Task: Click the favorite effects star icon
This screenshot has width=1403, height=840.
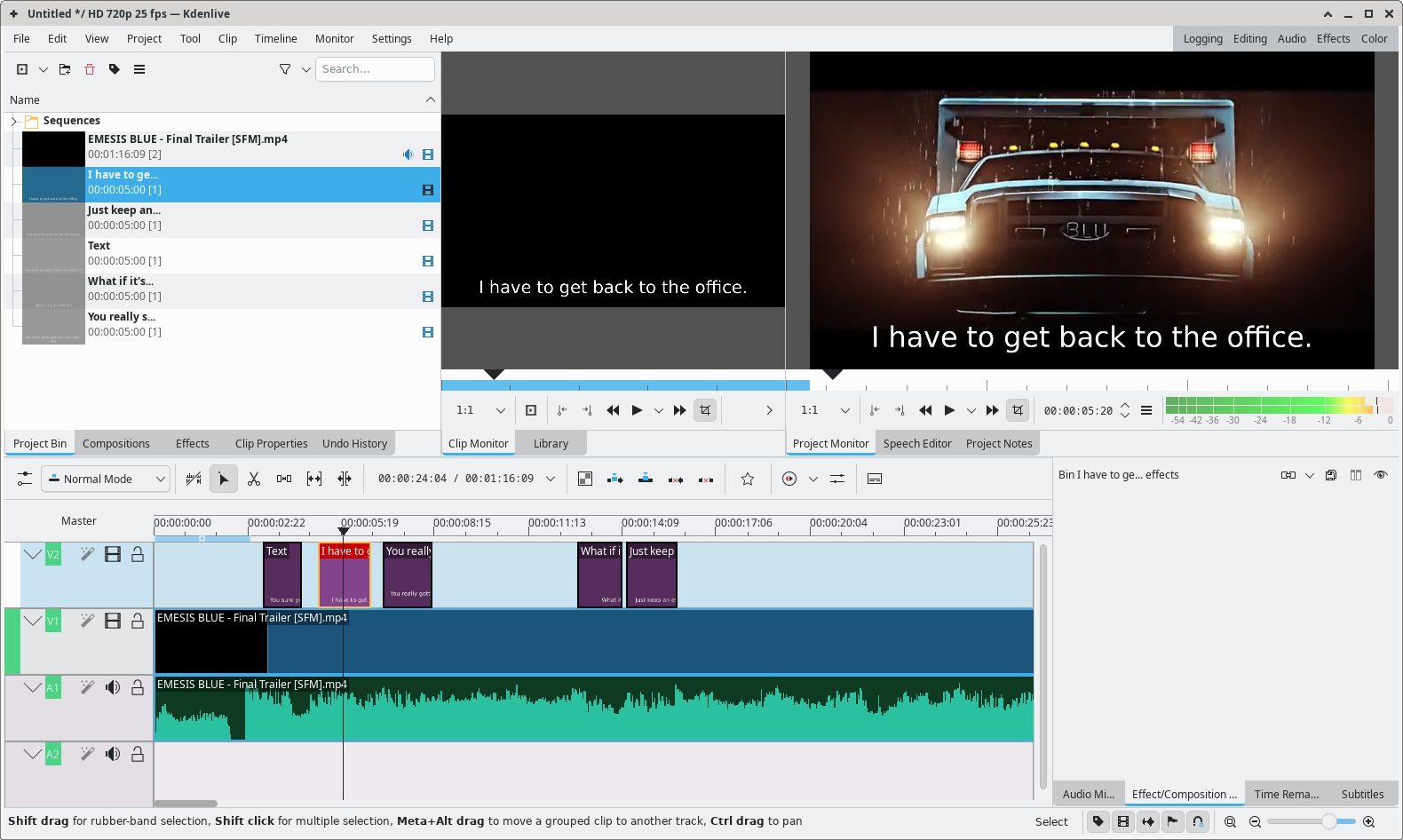Action: [748, 479]
